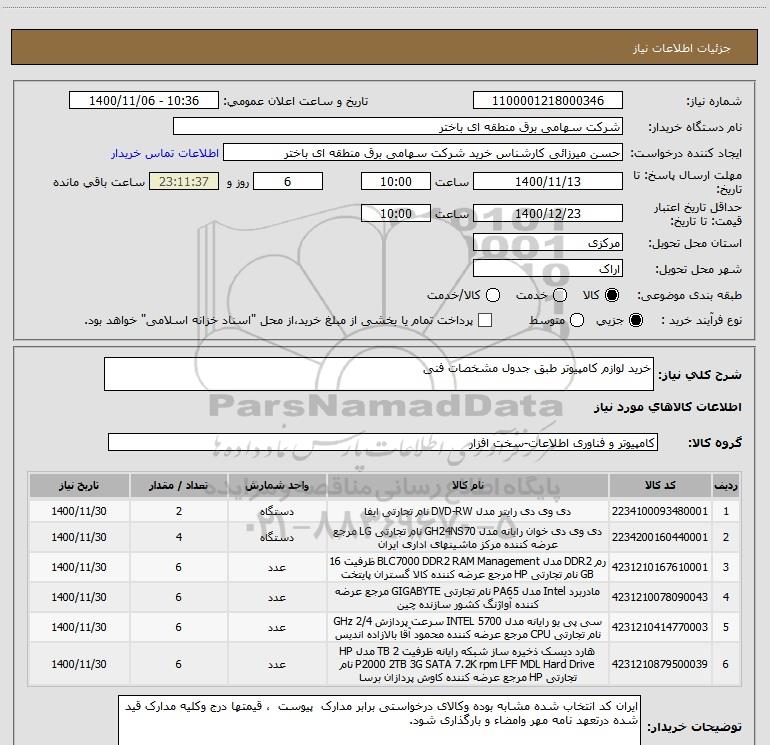The height and width of the screenshot is (745, 770).
Task: Click remaining days field showing 6
Action: 288,182
